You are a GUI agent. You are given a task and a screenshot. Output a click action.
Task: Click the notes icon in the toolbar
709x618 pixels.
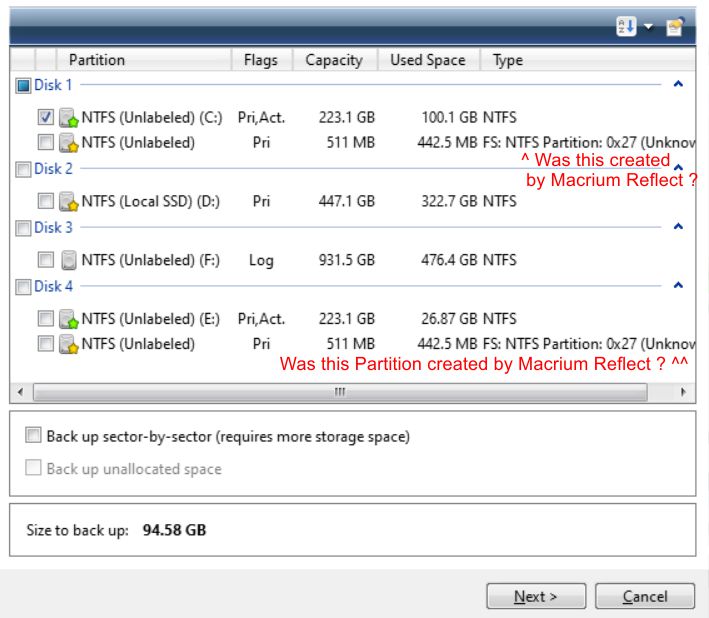click(675, 26)
